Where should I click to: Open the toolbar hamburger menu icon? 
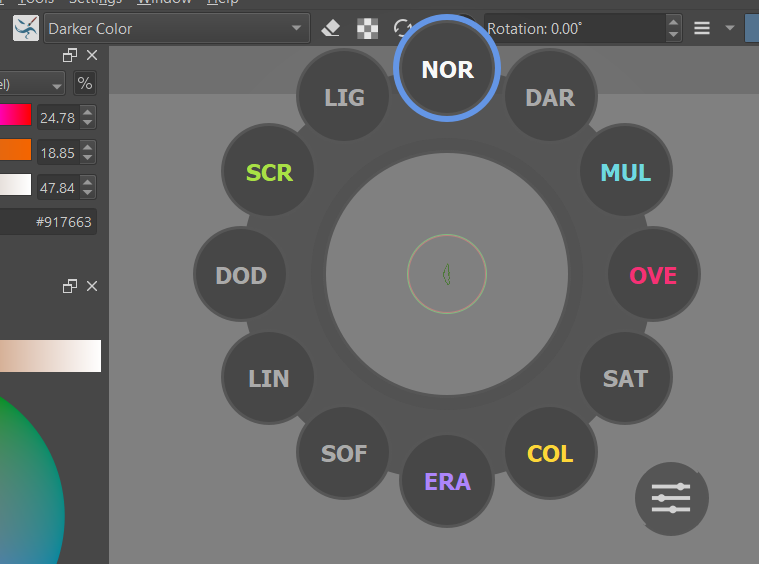point(702,28)
